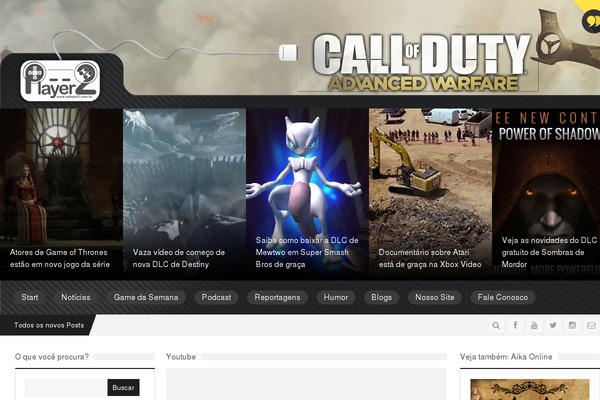The image size is (600, 400).
Task: Open the Destiny DLC leaked video article
Action: (x=184, y=194)
